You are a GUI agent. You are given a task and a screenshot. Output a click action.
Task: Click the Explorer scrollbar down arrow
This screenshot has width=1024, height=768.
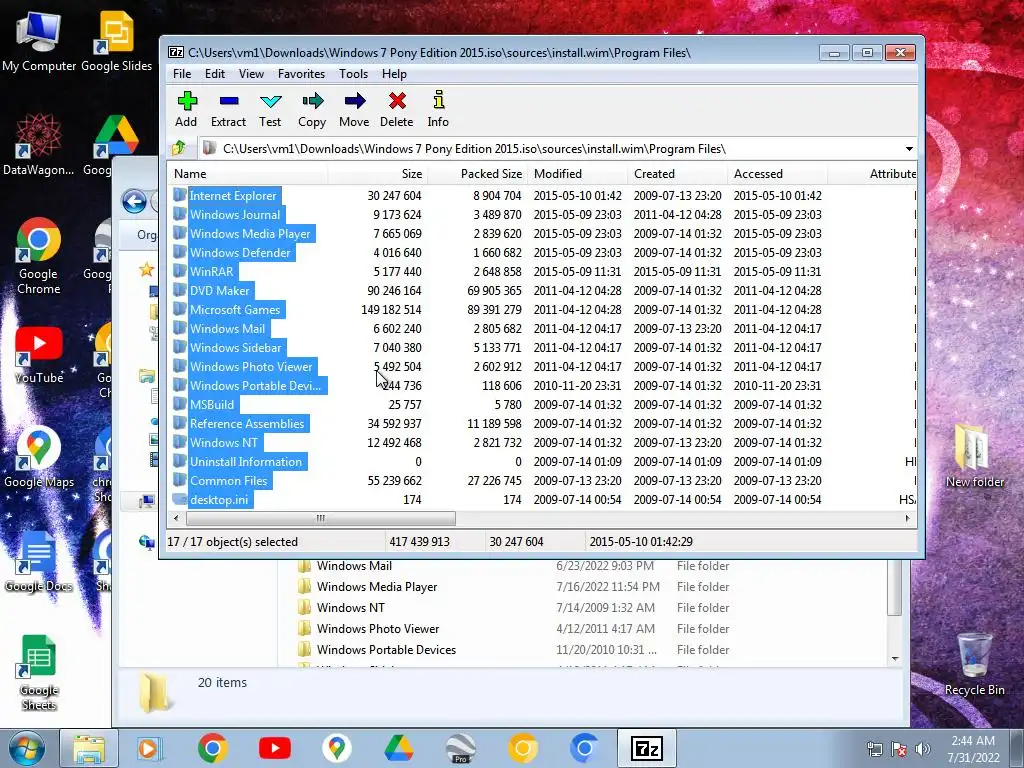tap(895, 658)
